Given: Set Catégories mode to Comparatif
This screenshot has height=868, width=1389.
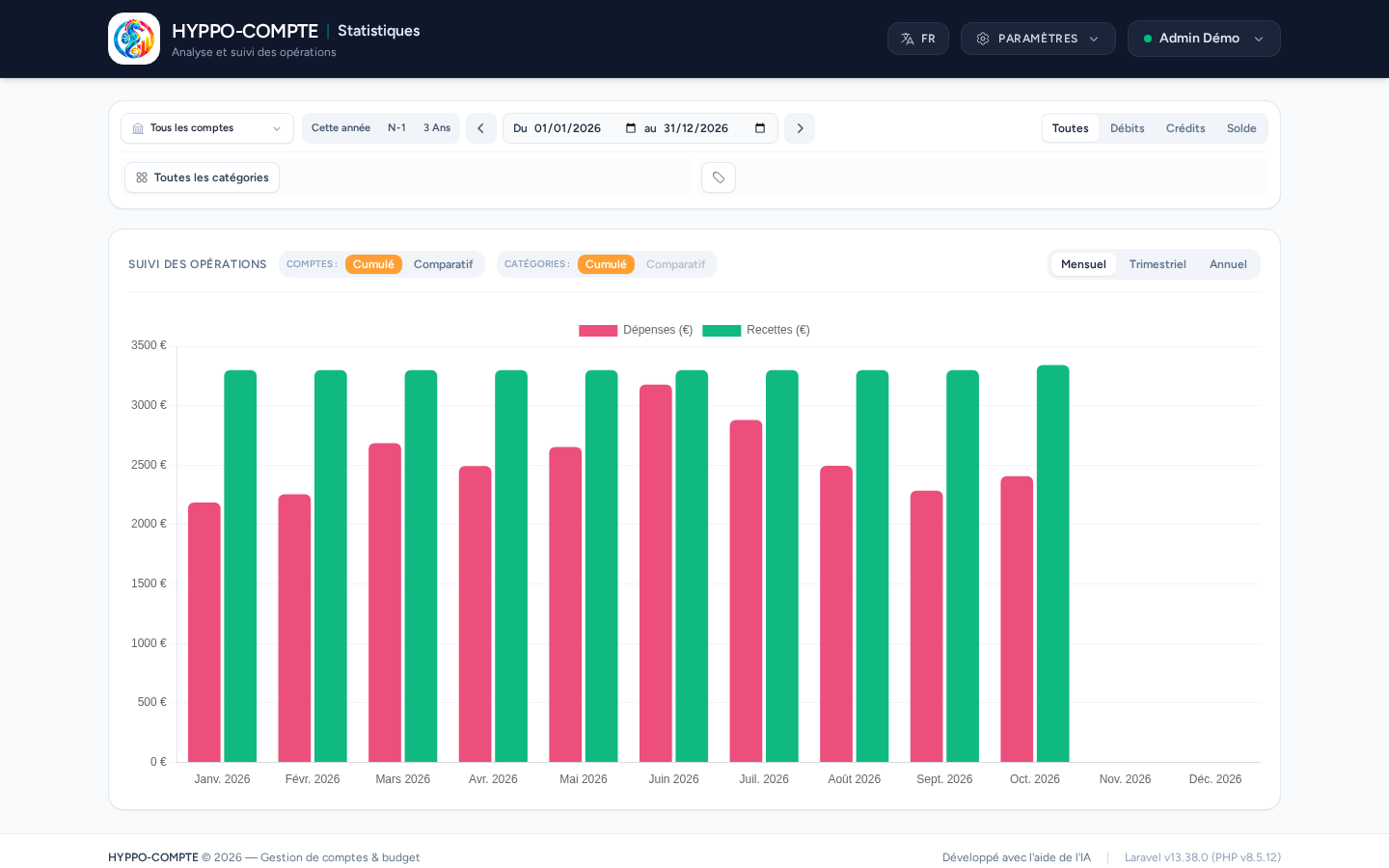Looking at the screenshot, I should click(x=676, y=264).
